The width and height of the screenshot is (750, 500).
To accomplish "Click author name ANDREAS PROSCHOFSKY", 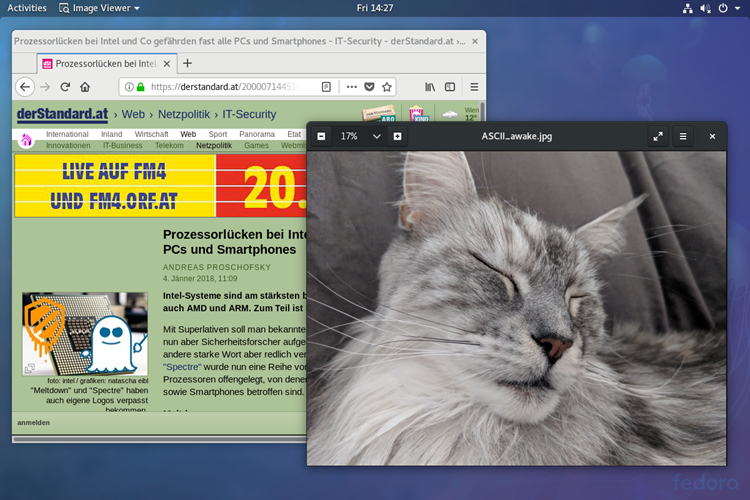I will 217,267.
